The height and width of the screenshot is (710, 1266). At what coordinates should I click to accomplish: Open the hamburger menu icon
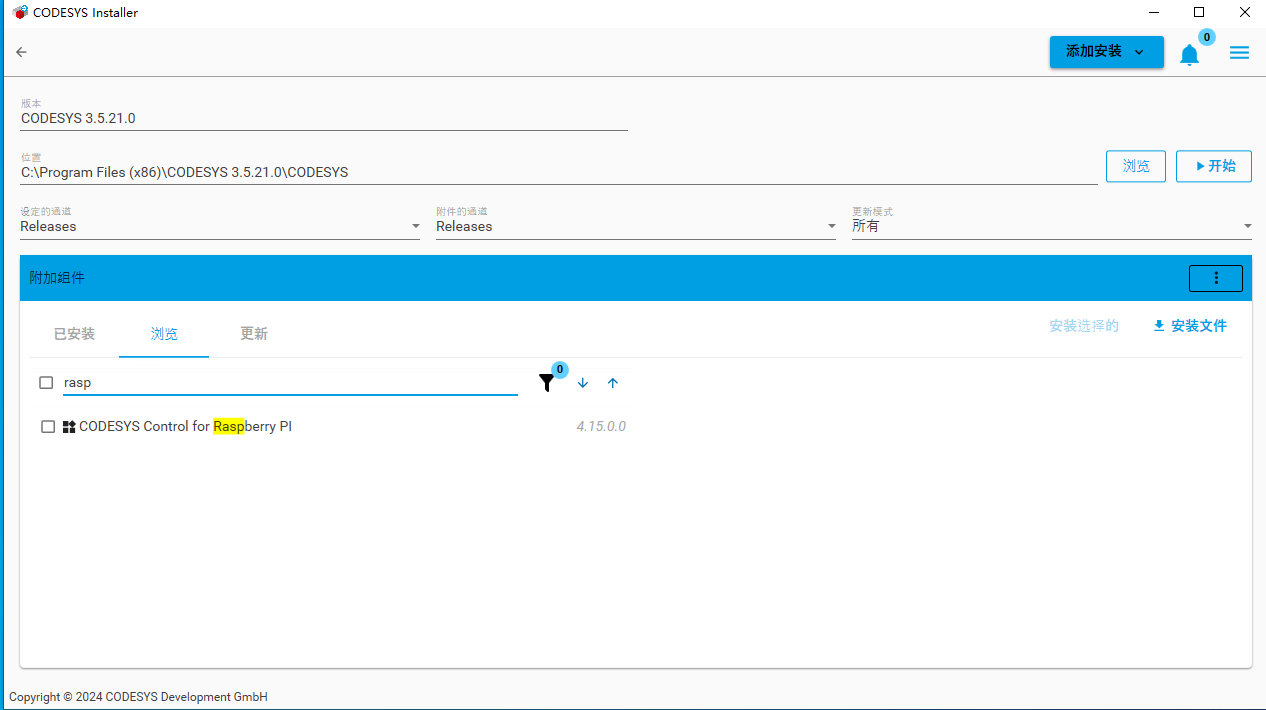[1239, 53]
